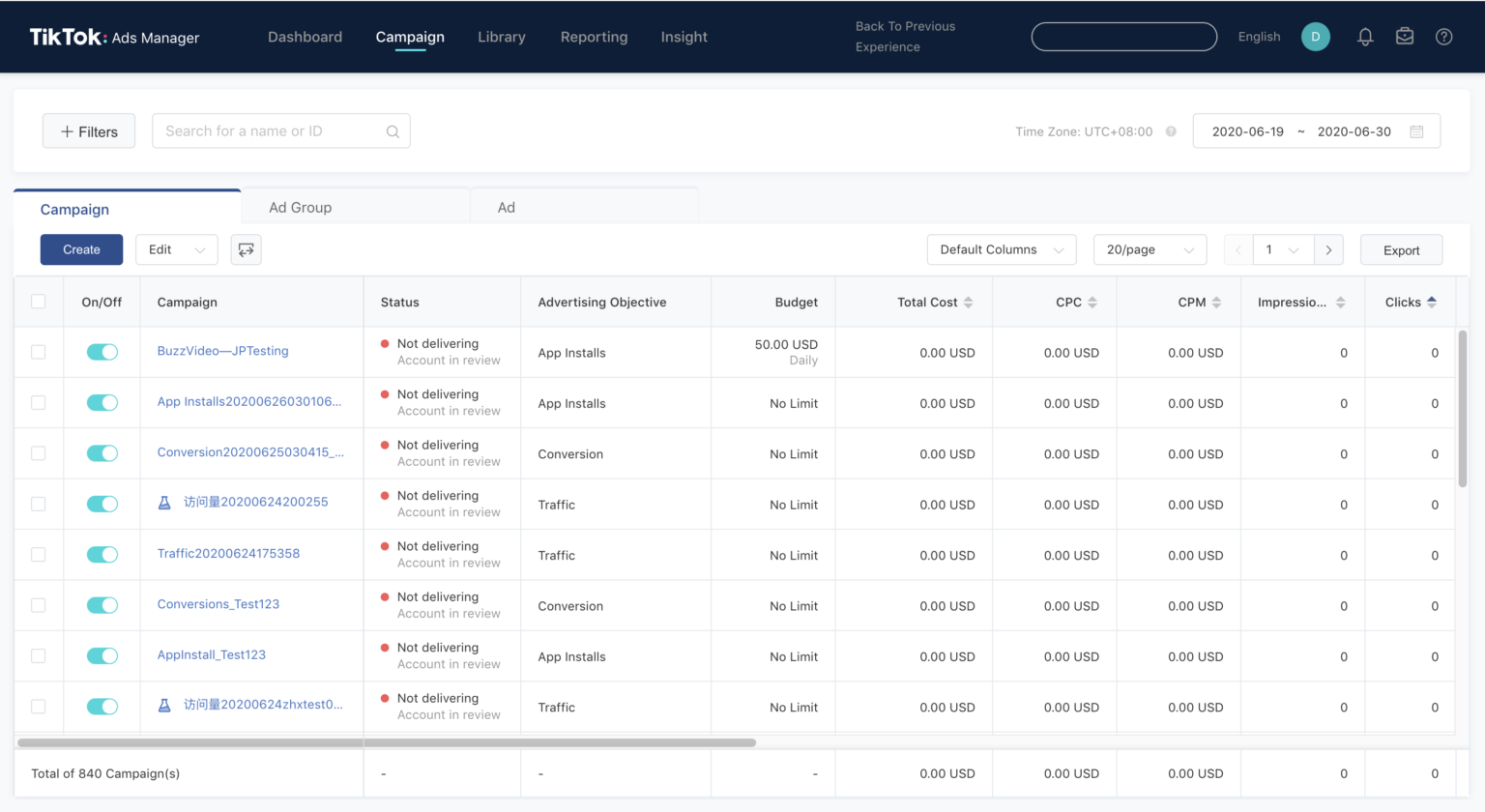Open the Campaign menu item
The image size is (1485, 812).
tap(410, 37)
